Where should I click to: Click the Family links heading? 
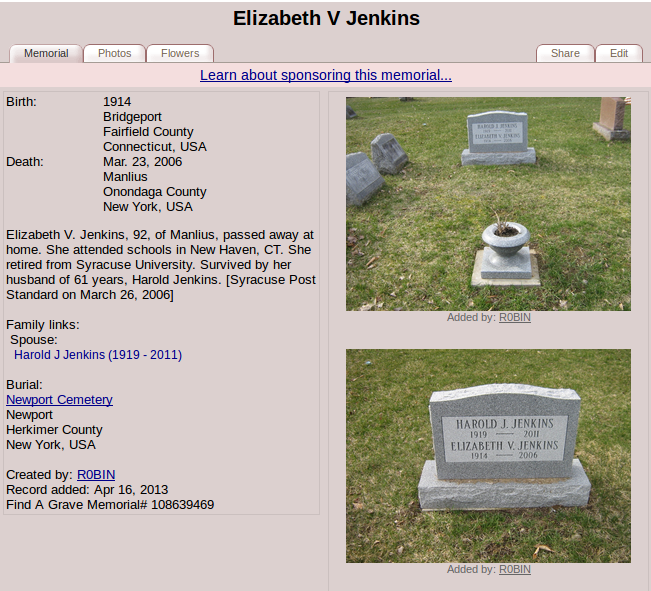(43, 325)
